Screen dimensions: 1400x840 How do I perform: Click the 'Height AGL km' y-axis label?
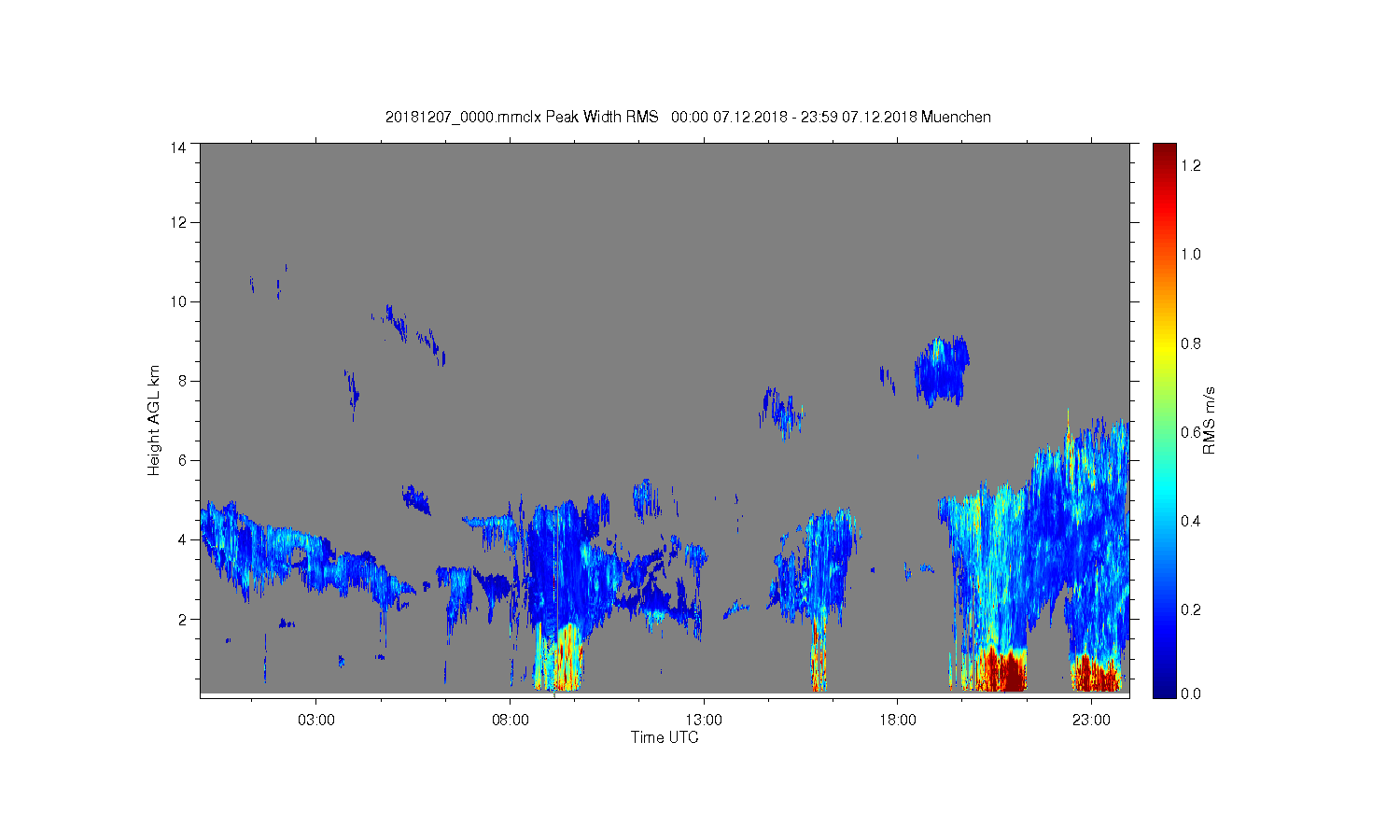pyautogui.click(x=154, y=420)
